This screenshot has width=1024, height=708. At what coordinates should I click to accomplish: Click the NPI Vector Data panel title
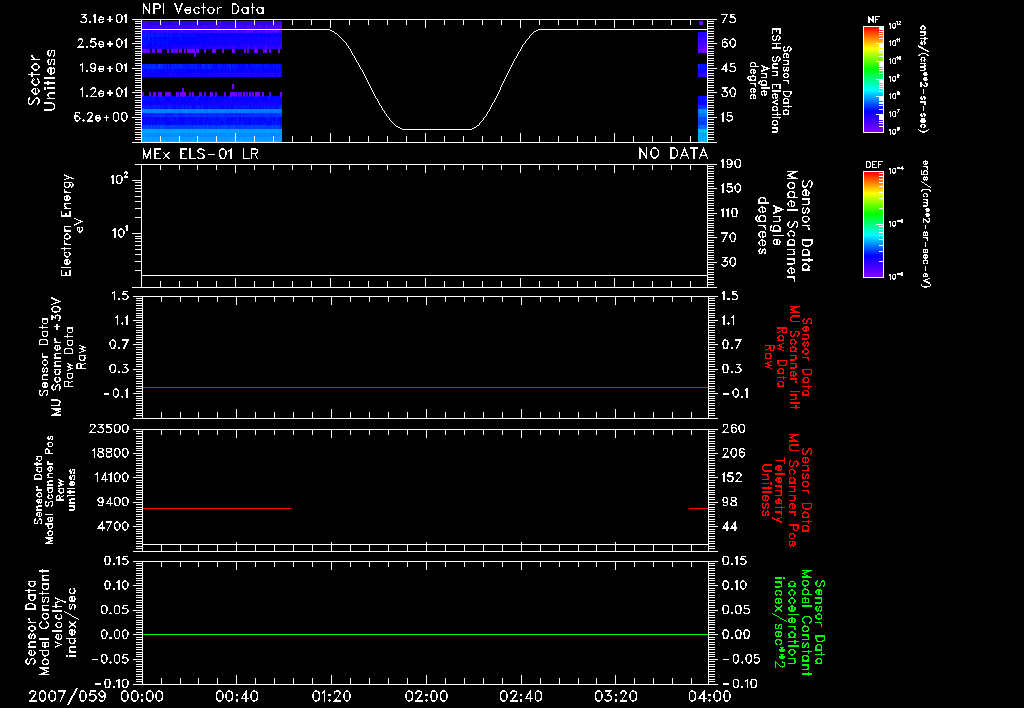pos(203,9)
